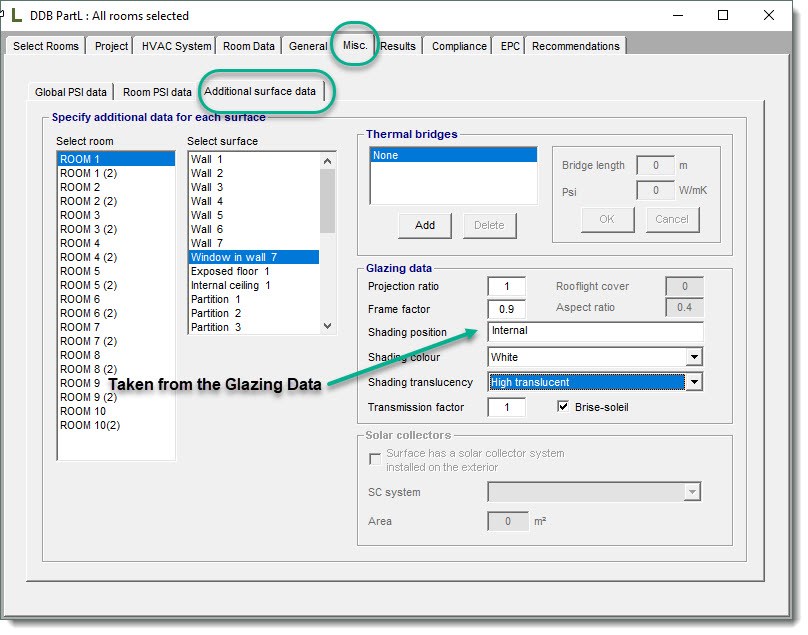808x635 pixels.
Task: Open the Room PSI data tab
Action: coord(157,92)
